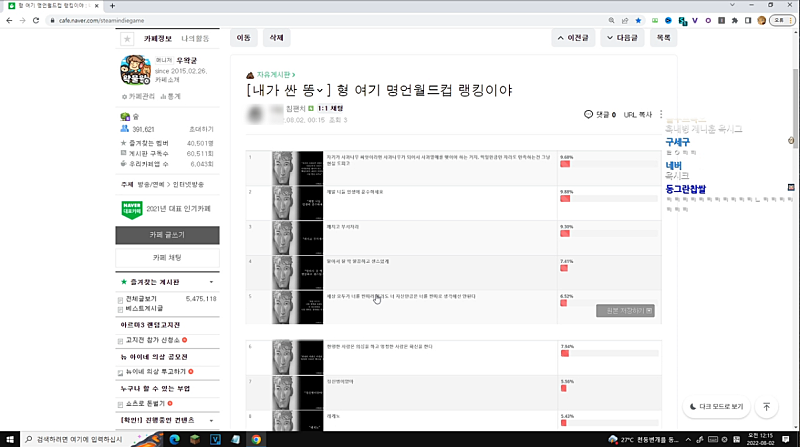Open 전체글보기 board
Screen dimensions: 800x447
tap(141, 299)
